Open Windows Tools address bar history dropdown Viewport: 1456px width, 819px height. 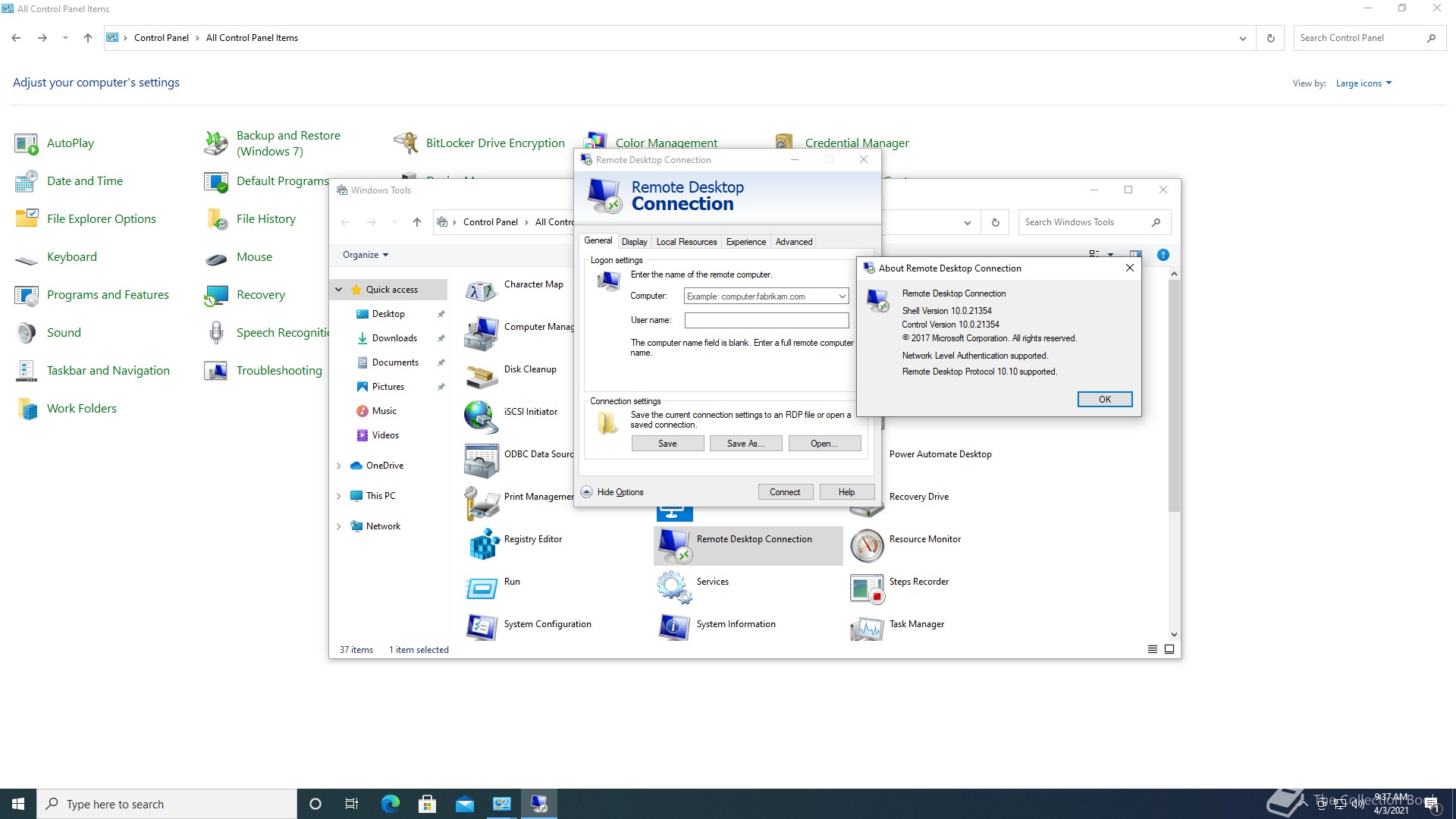coord(967,222)
